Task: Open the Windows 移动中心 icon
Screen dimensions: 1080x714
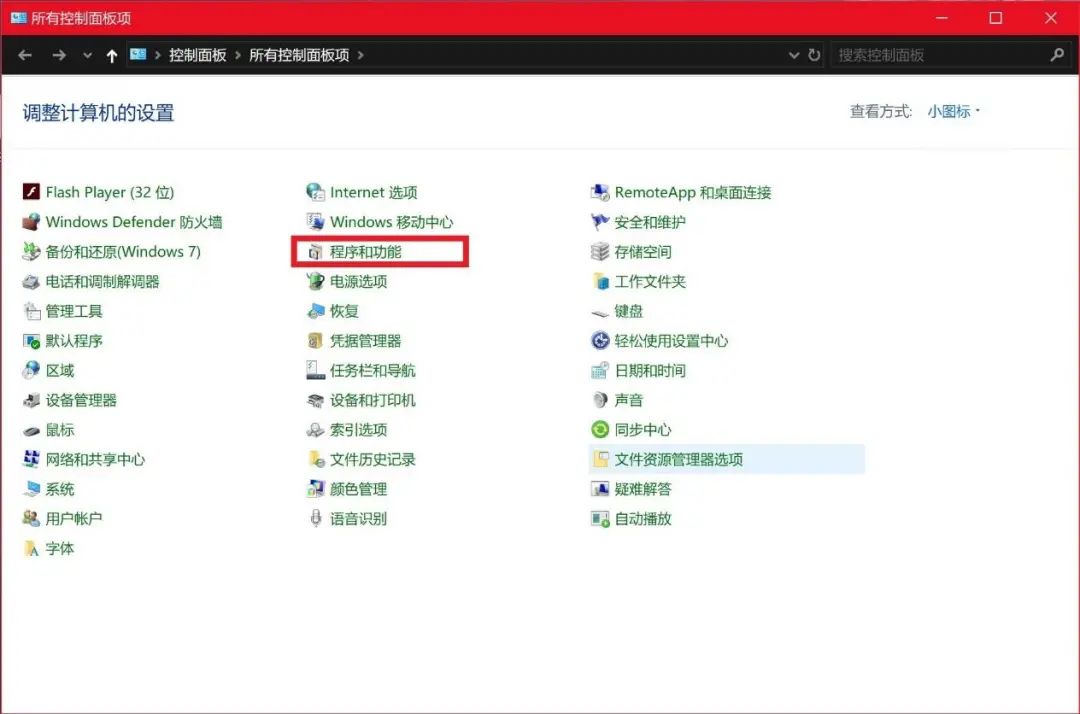Action: pos(315,222)
